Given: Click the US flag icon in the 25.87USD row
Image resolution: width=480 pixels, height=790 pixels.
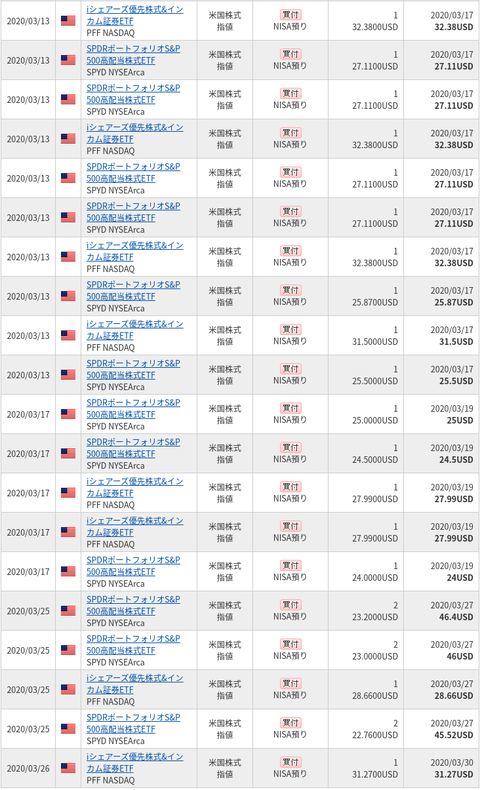Looking at the screenshot, I should point(68,296).
